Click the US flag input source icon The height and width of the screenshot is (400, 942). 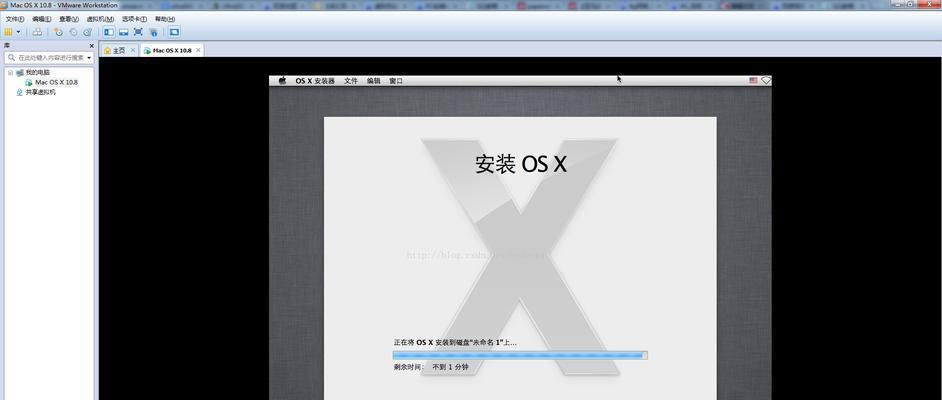point(753,80)
